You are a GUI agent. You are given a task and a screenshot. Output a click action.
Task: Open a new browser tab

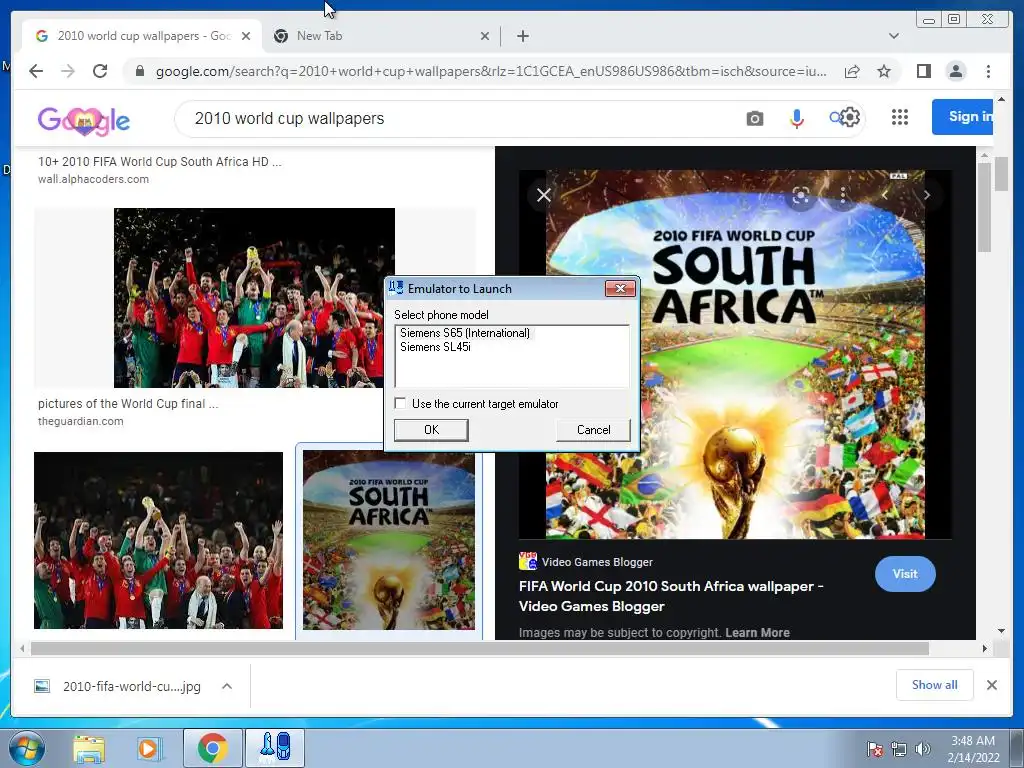[522, 36]
